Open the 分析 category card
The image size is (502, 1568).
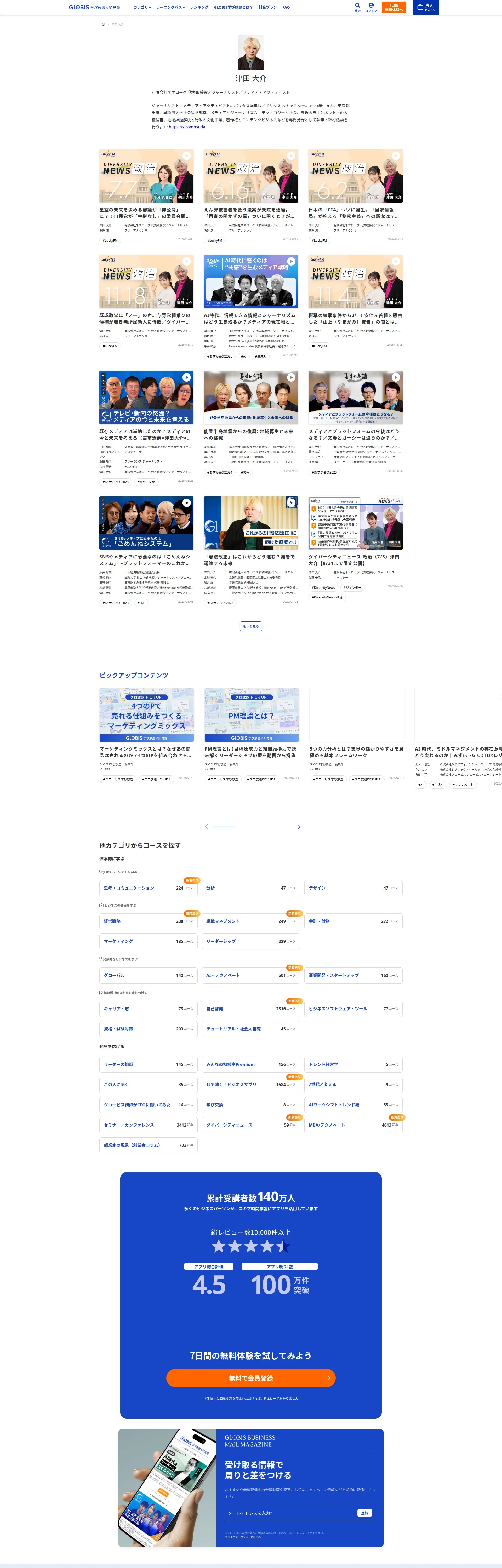251,887
